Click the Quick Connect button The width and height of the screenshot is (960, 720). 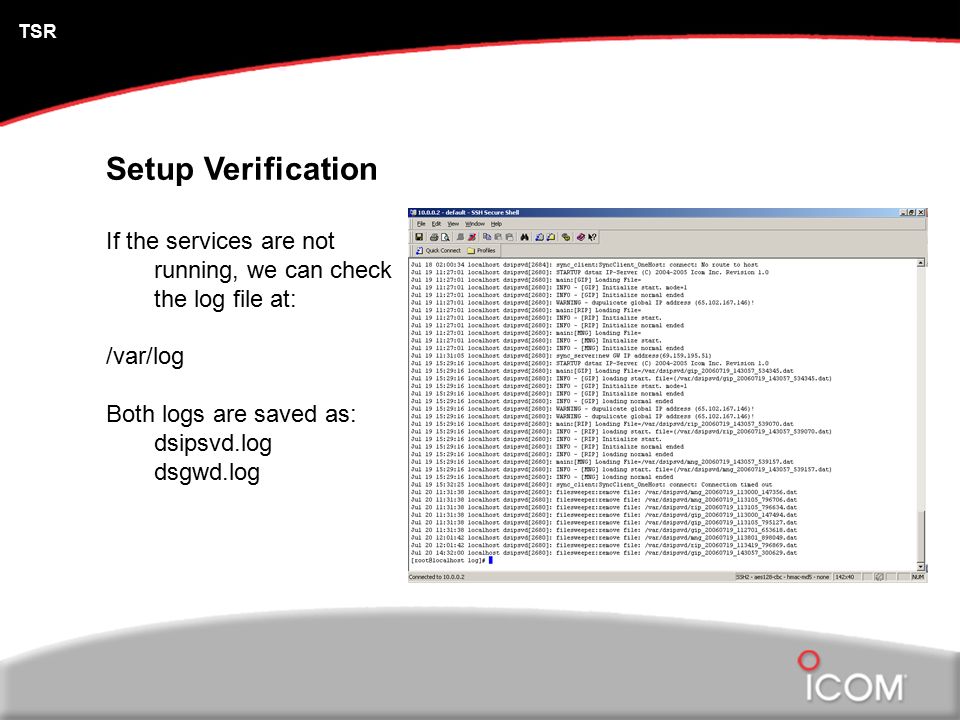point(438,250)
